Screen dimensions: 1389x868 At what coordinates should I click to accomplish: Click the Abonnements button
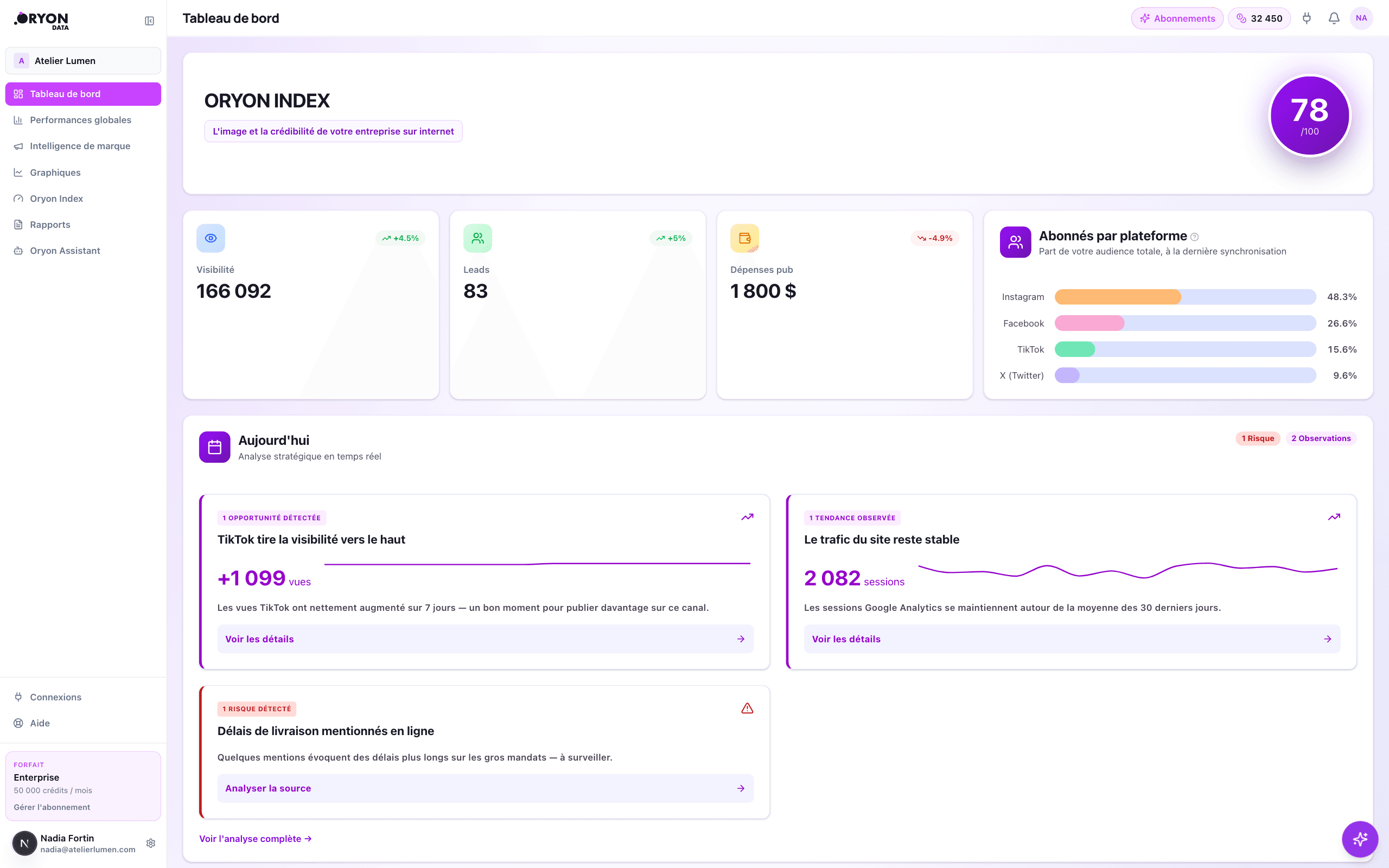[x=1177, y=18]
